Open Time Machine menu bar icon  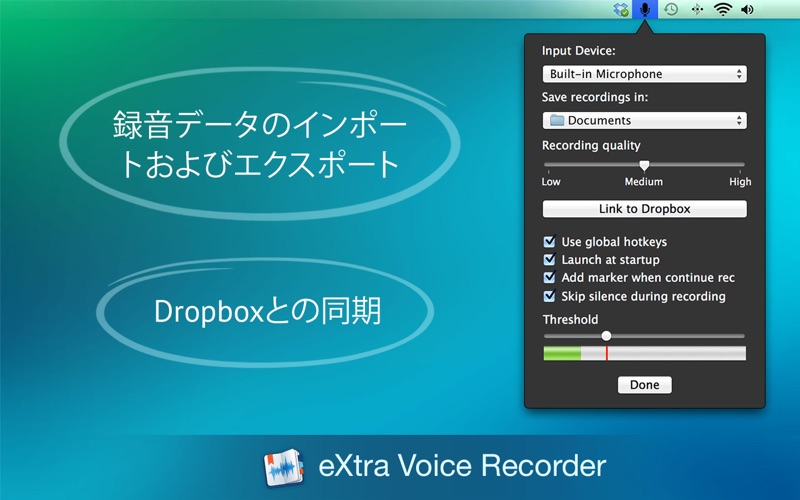[x=671, y=9]
